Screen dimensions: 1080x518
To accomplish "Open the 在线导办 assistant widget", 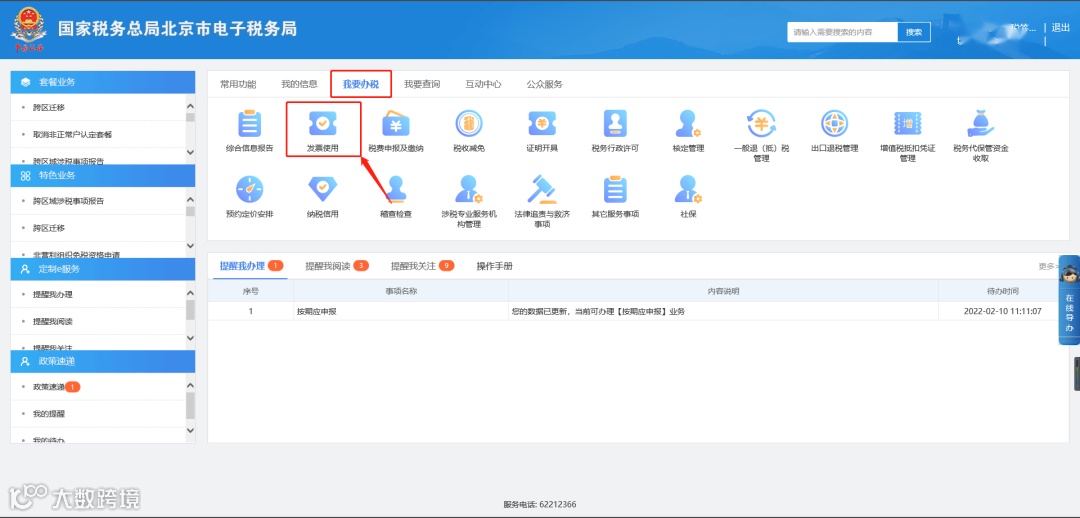I will click(x=1069, y=300).
